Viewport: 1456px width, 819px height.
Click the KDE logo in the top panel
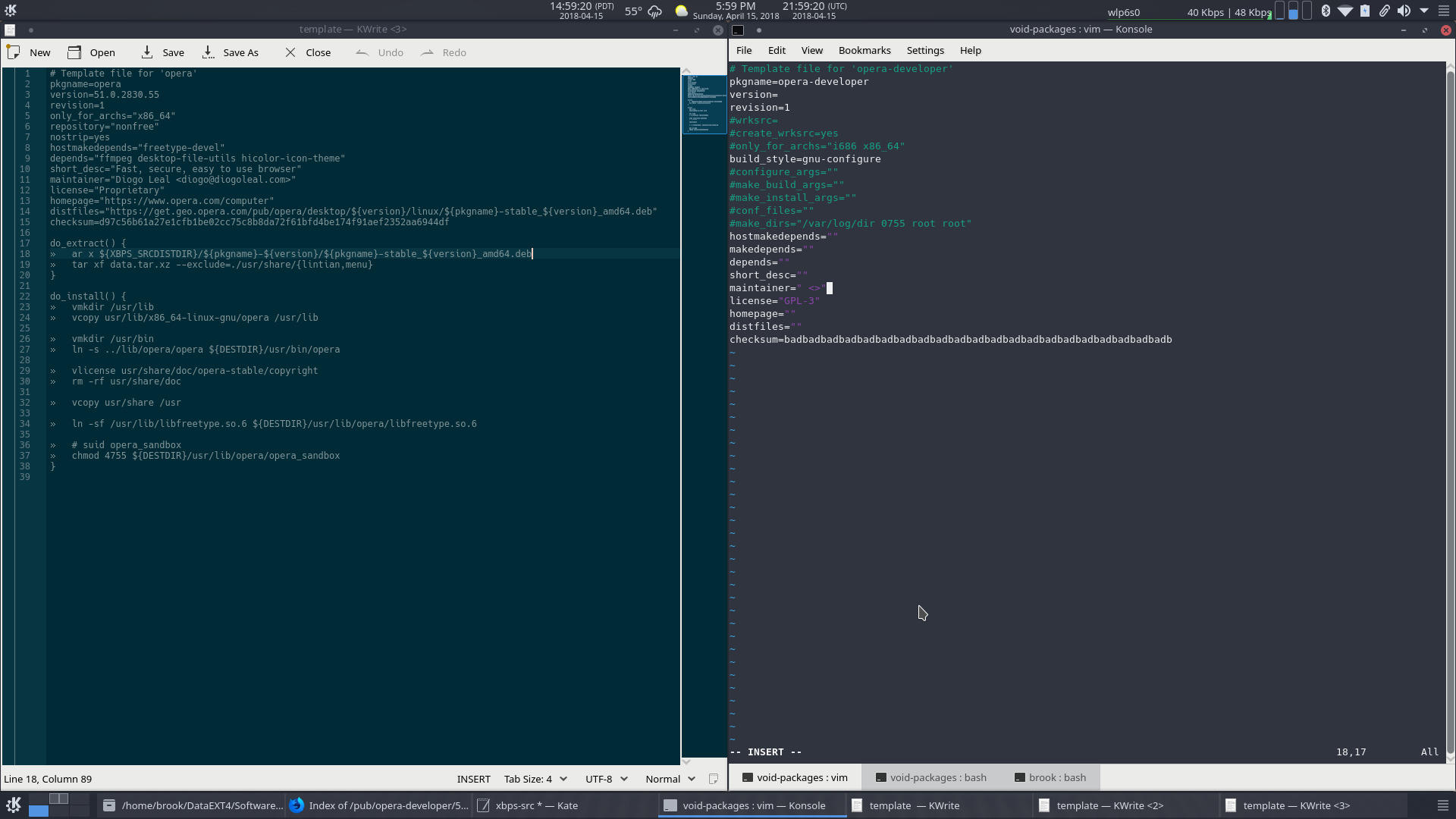click(x=11, y=11)
